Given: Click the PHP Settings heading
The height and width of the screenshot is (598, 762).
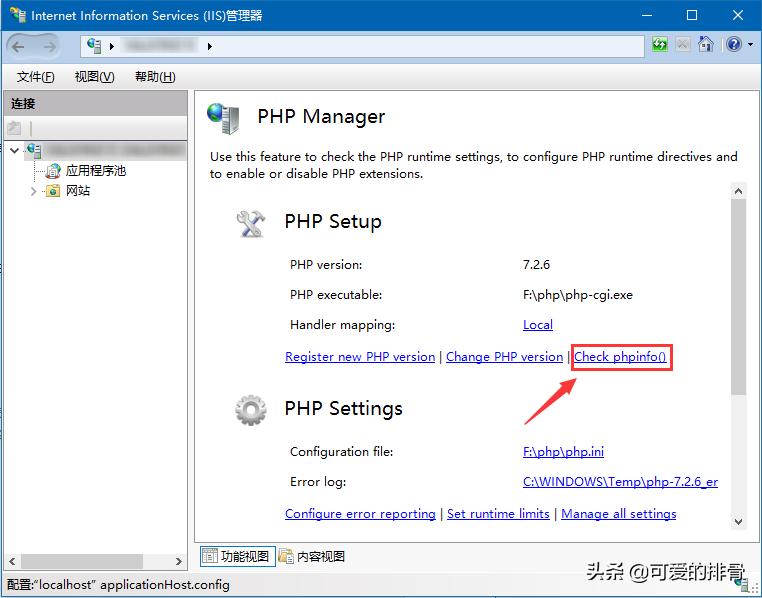Looking at the screenshot, I should click(x=344, y=408).
